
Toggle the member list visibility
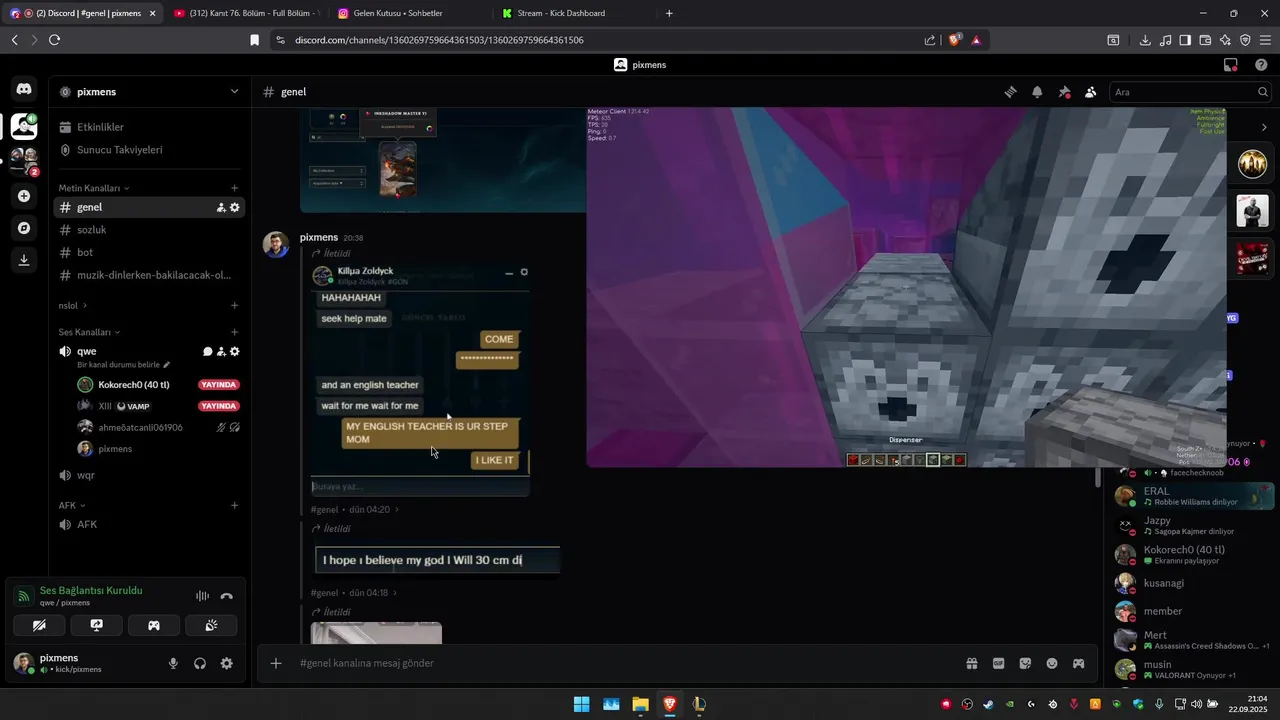point(1090,92)
